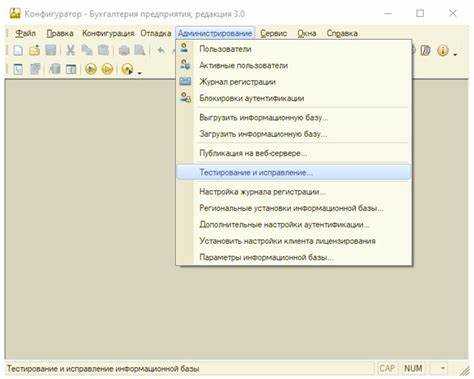Click the Copy toolbar icon
The width and height of the screenshot is (474, 379).
tap(87, 50)
